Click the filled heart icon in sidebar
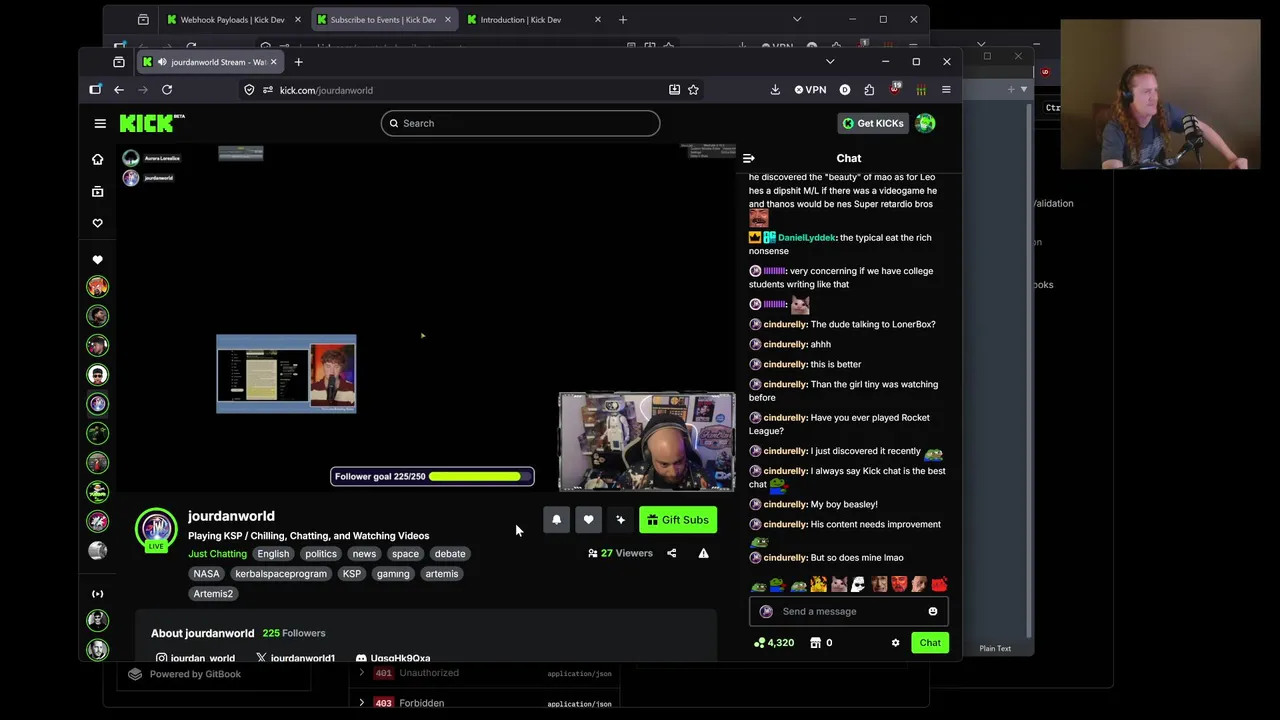 (x=97, y=260)
